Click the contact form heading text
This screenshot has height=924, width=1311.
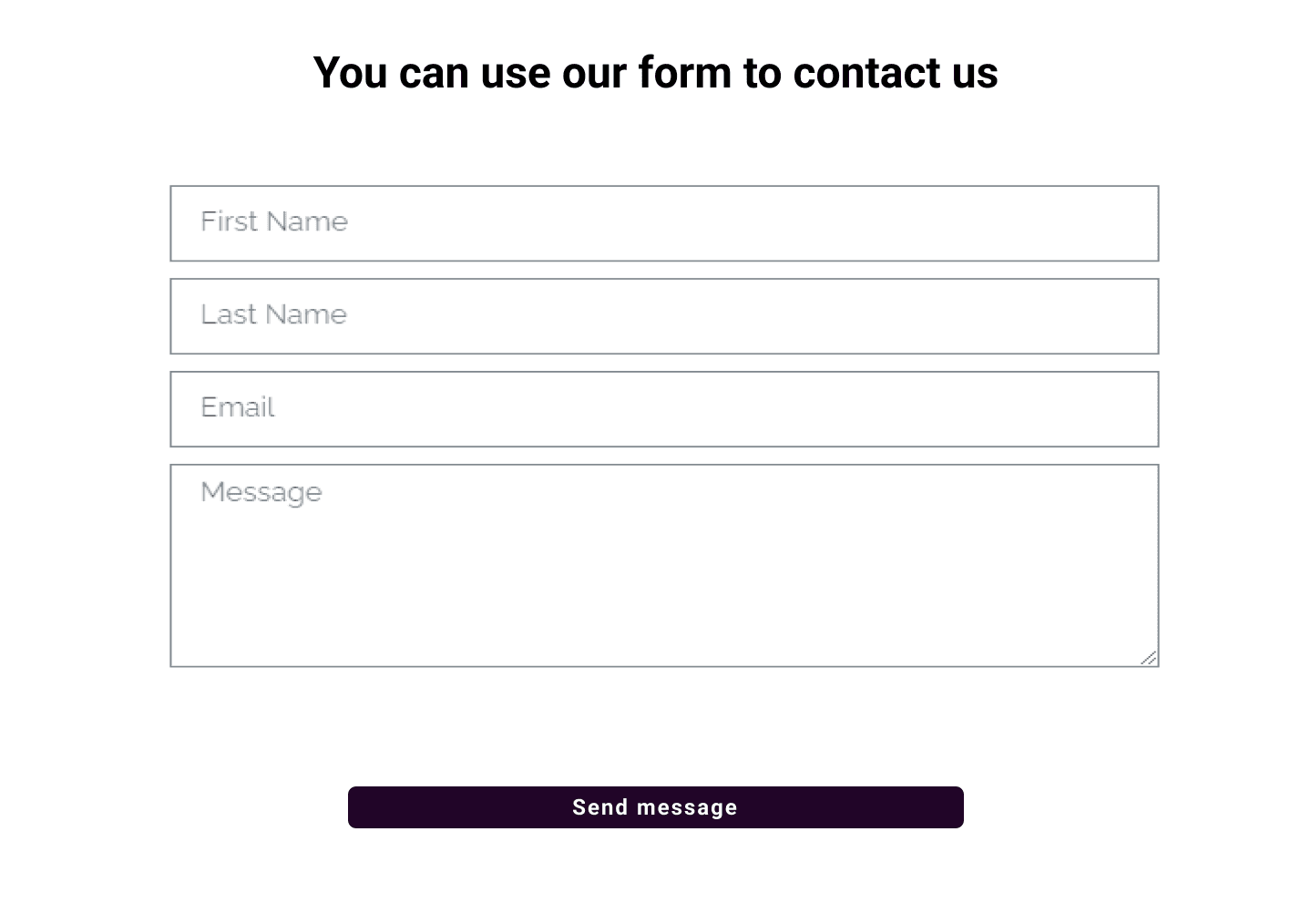click(x=655, y=73)
